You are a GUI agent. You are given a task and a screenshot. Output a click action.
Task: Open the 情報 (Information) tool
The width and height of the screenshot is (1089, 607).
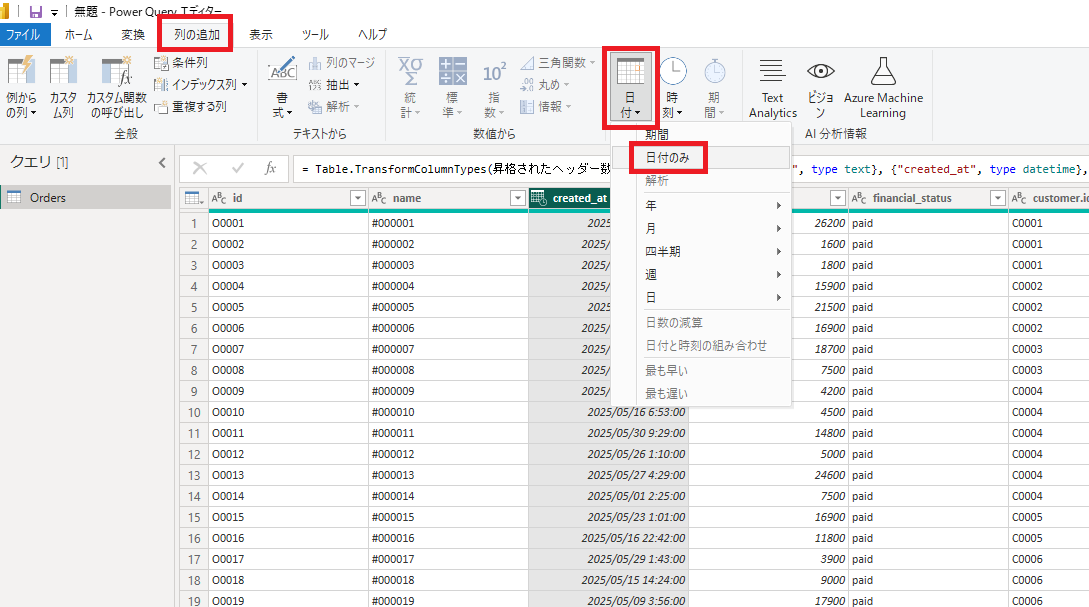tap(546, 106)
